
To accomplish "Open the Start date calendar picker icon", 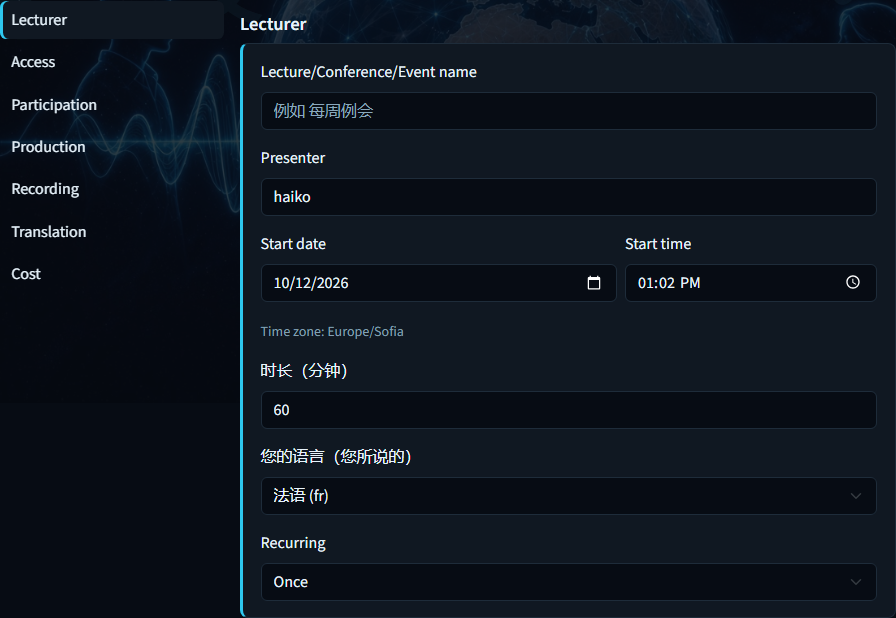I will pyautogui.click(x=594, y=283).
